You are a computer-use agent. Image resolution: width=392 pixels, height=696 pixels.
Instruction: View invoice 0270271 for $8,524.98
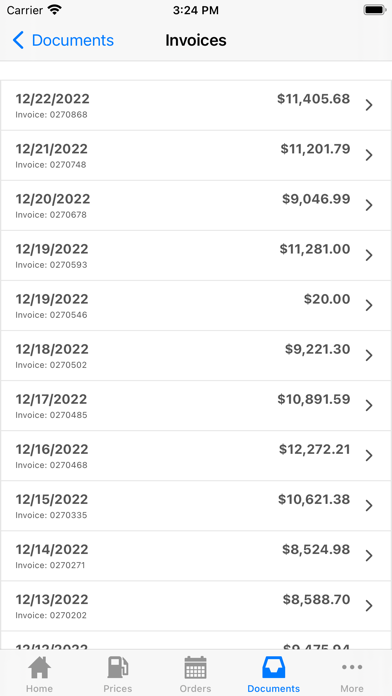(x=196, y=556)
